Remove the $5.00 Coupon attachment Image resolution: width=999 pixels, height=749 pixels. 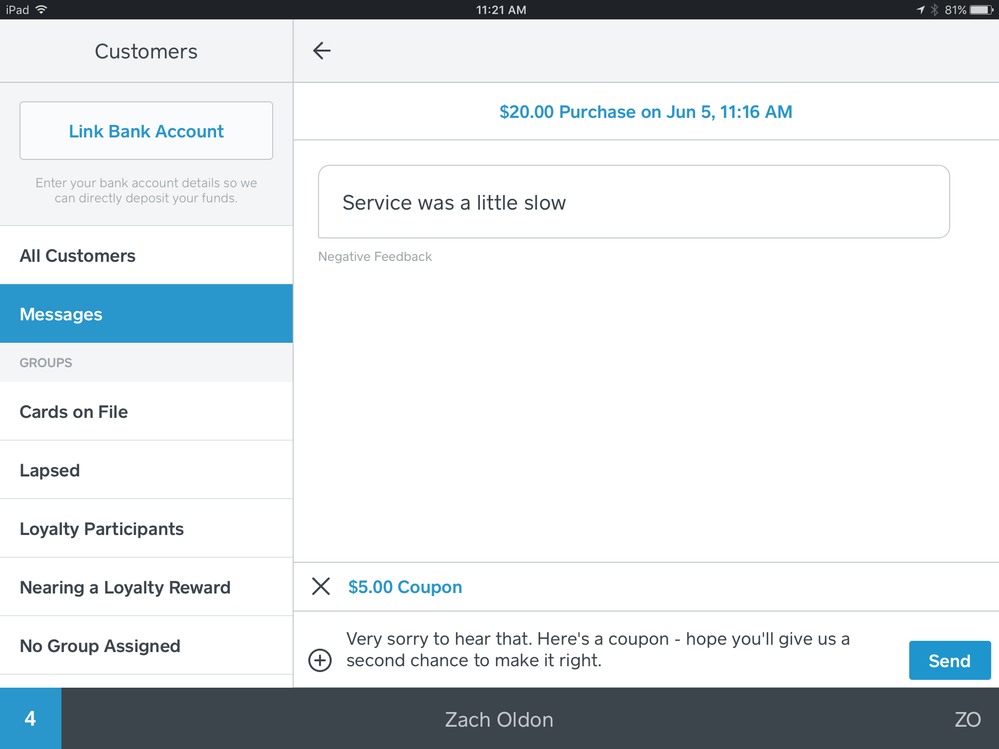(x=320, y=587)
